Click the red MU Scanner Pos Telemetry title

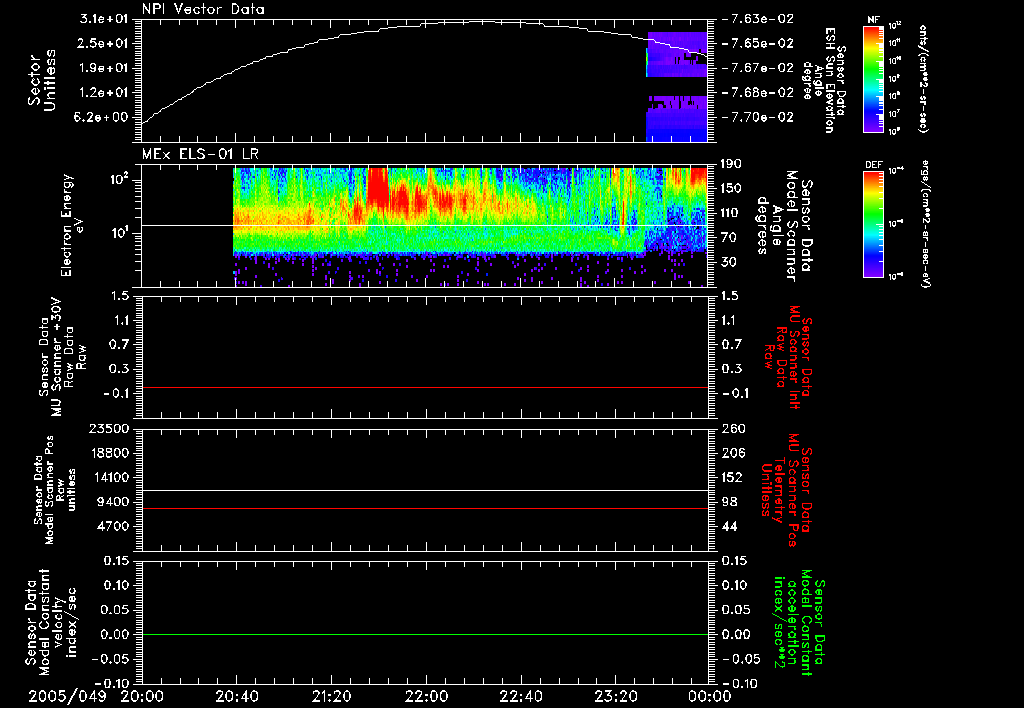(787, 489)
